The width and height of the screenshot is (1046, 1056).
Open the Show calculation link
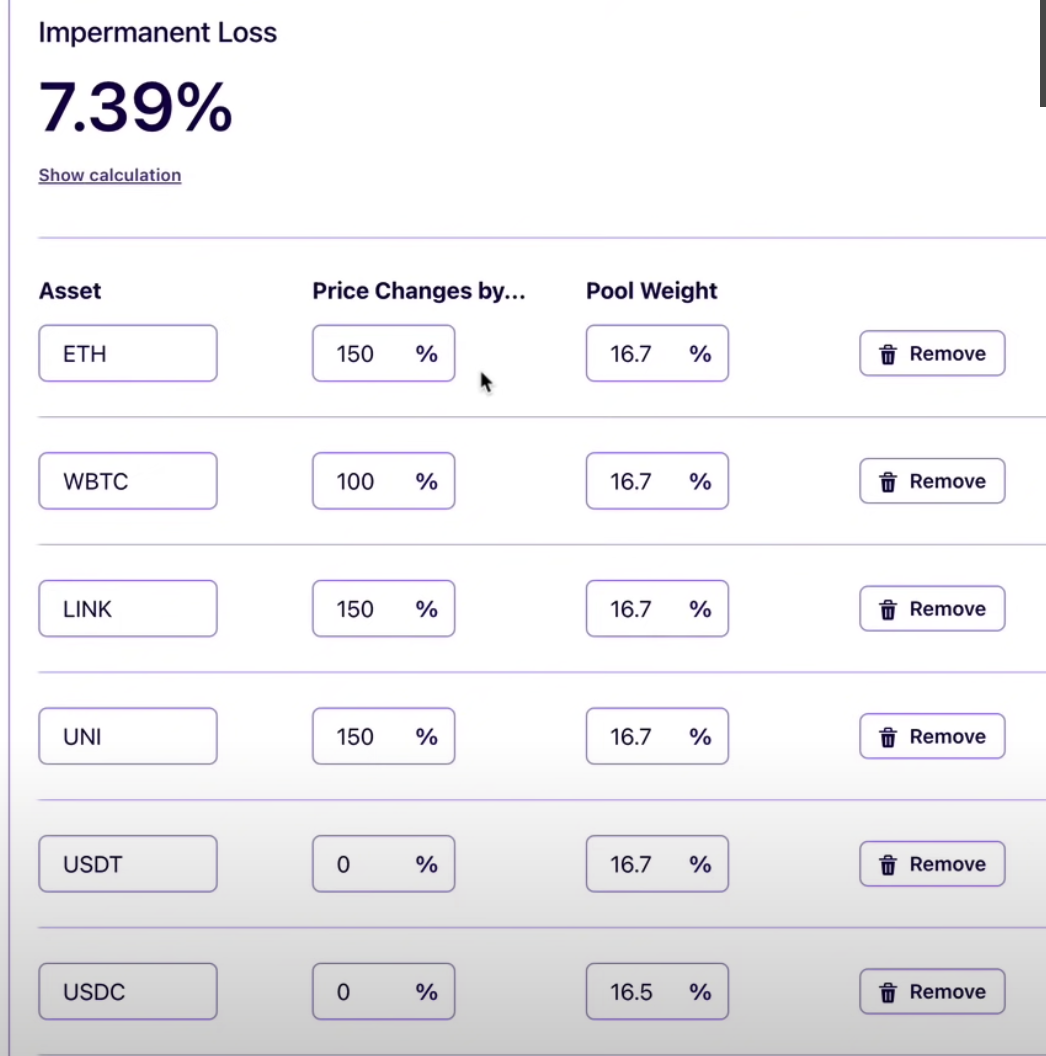click(x=110, y=175)
